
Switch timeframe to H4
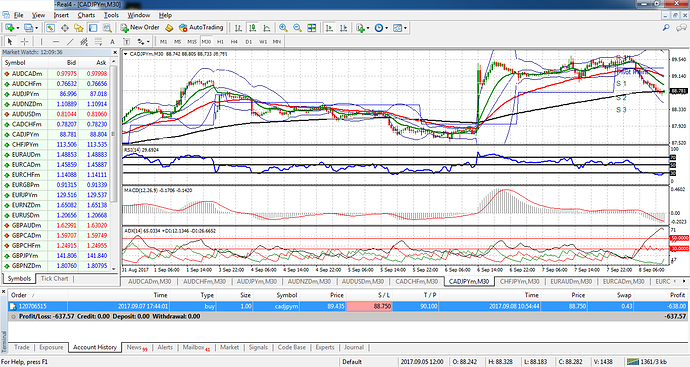(235, 42)
